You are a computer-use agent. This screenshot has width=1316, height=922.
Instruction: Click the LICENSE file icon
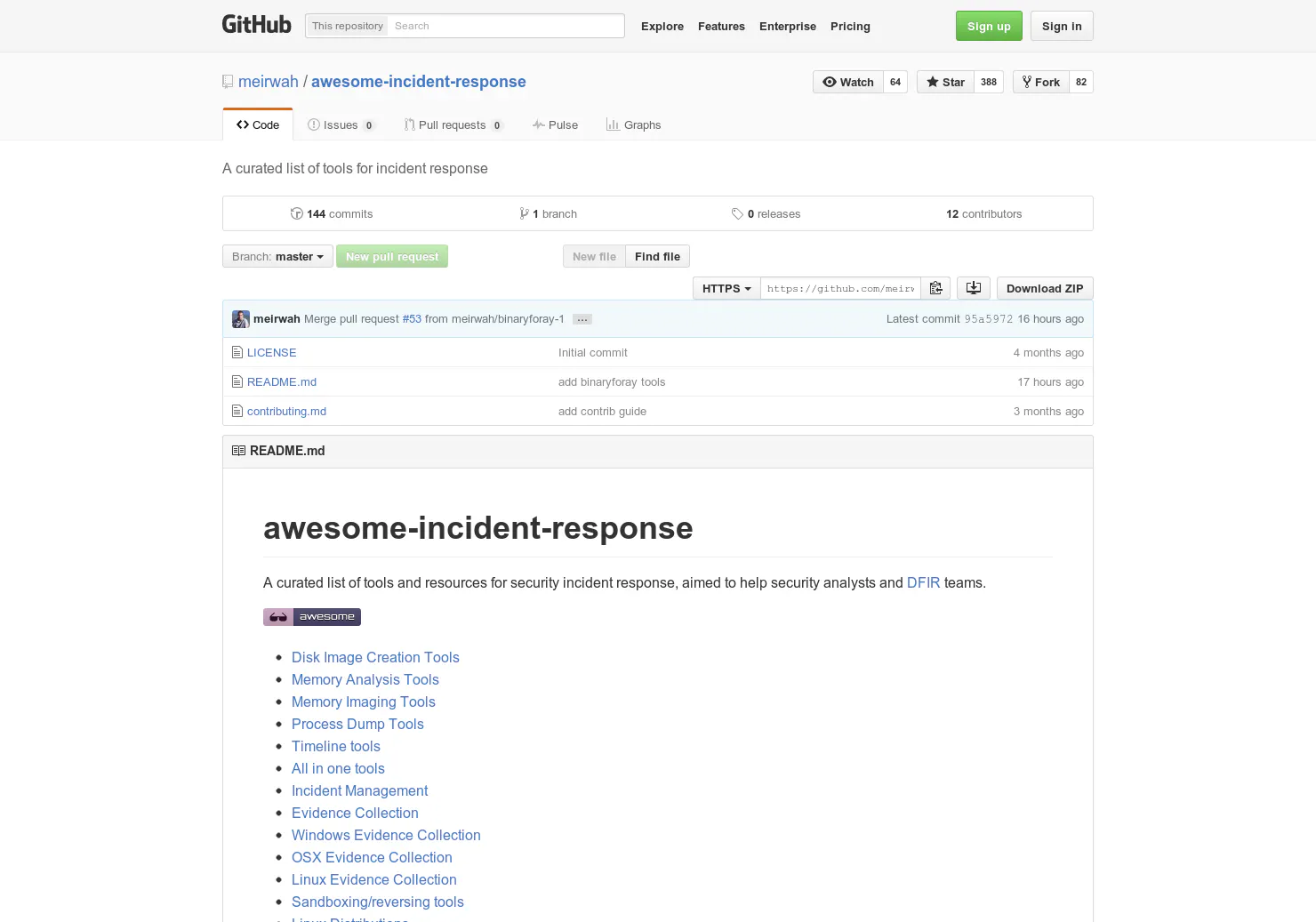237,353
